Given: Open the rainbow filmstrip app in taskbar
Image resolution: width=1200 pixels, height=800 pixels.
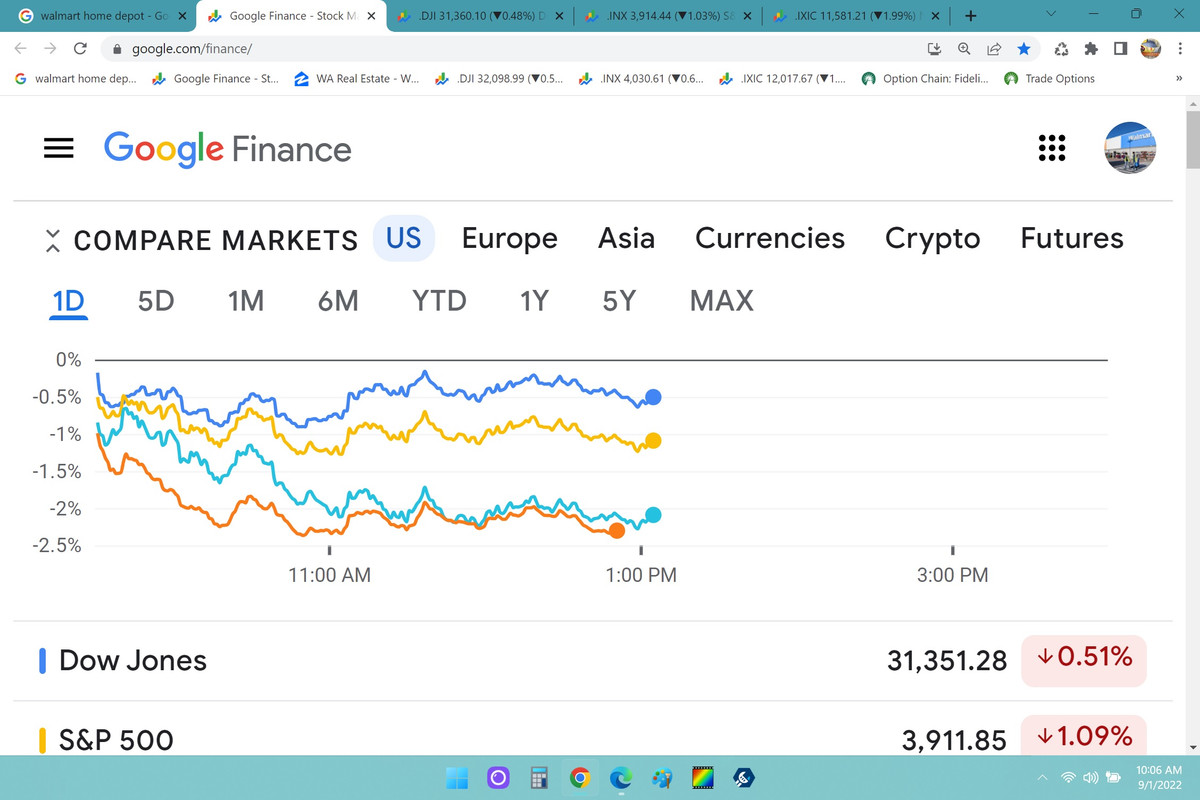Looking at the screenshot, I should [703, 778].
